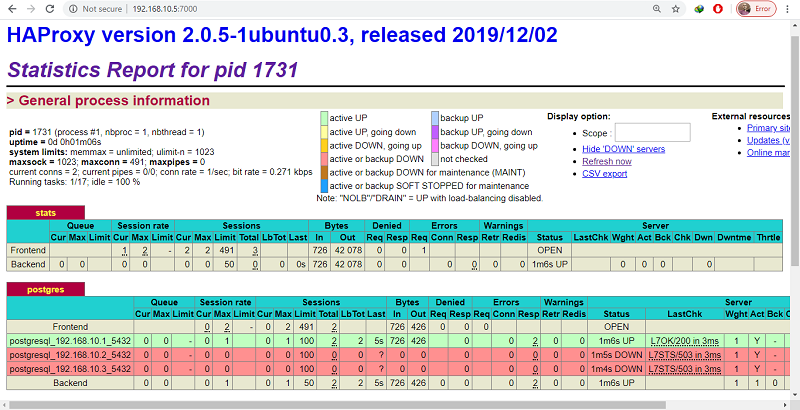Select the SOFT STOPPED blue legend swatch
This screenshot has height=410, width=800.
(x=324, y=186)
